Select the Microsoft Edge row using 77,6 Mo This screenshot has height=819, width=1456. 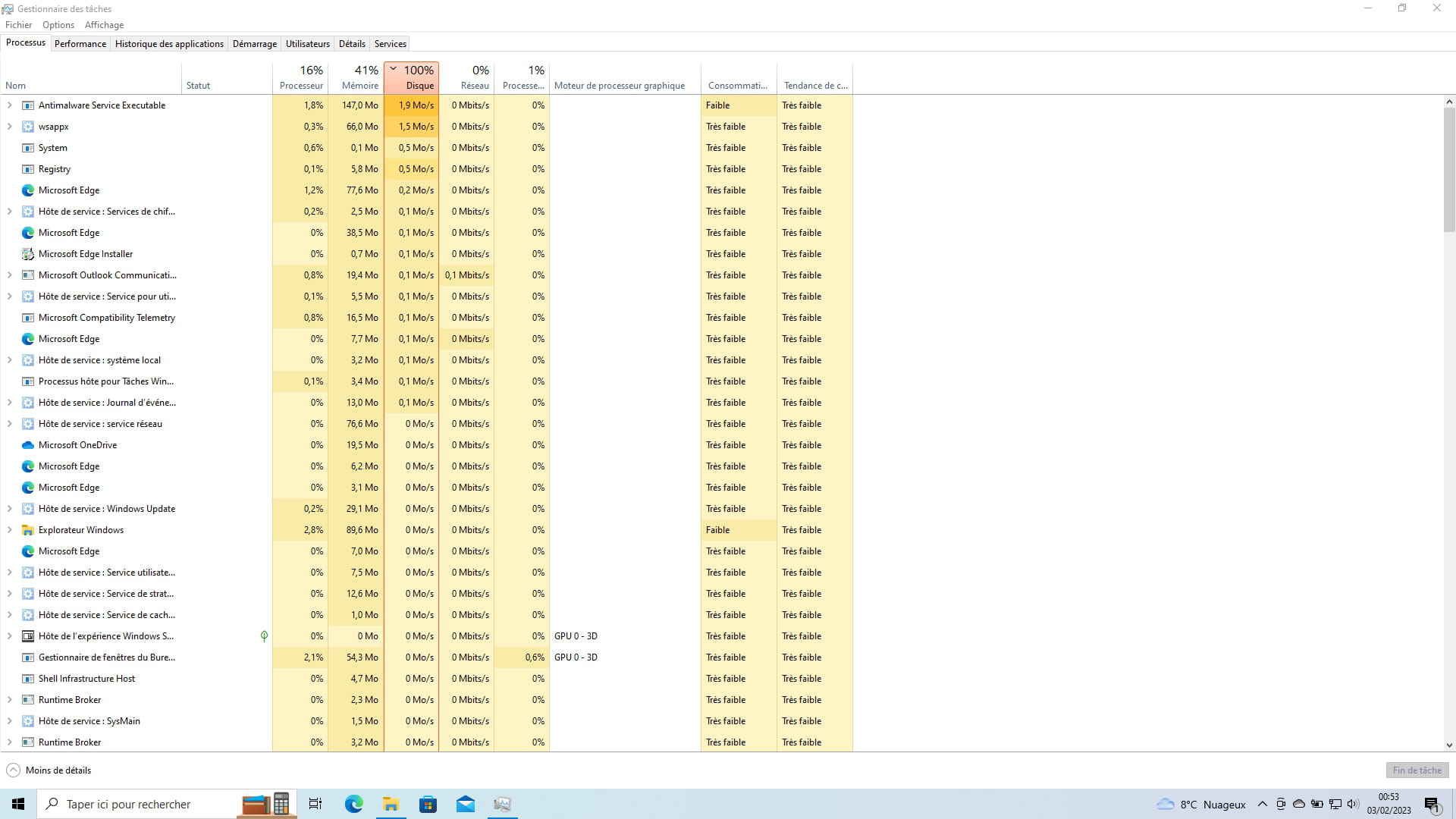point(426,190)
